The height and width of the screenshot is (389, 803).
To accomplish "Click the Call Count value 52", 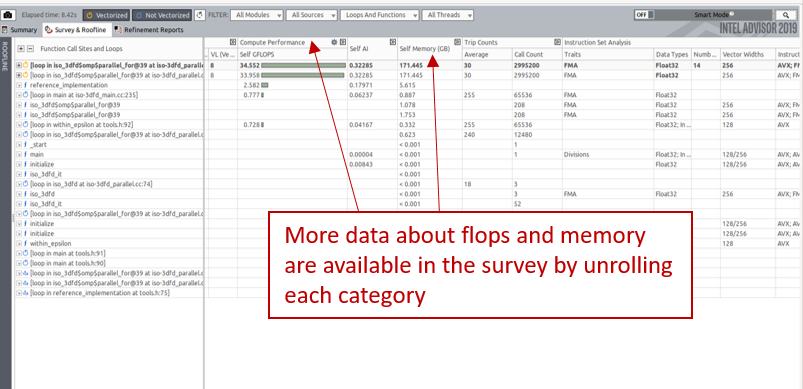I will point(518,204).
